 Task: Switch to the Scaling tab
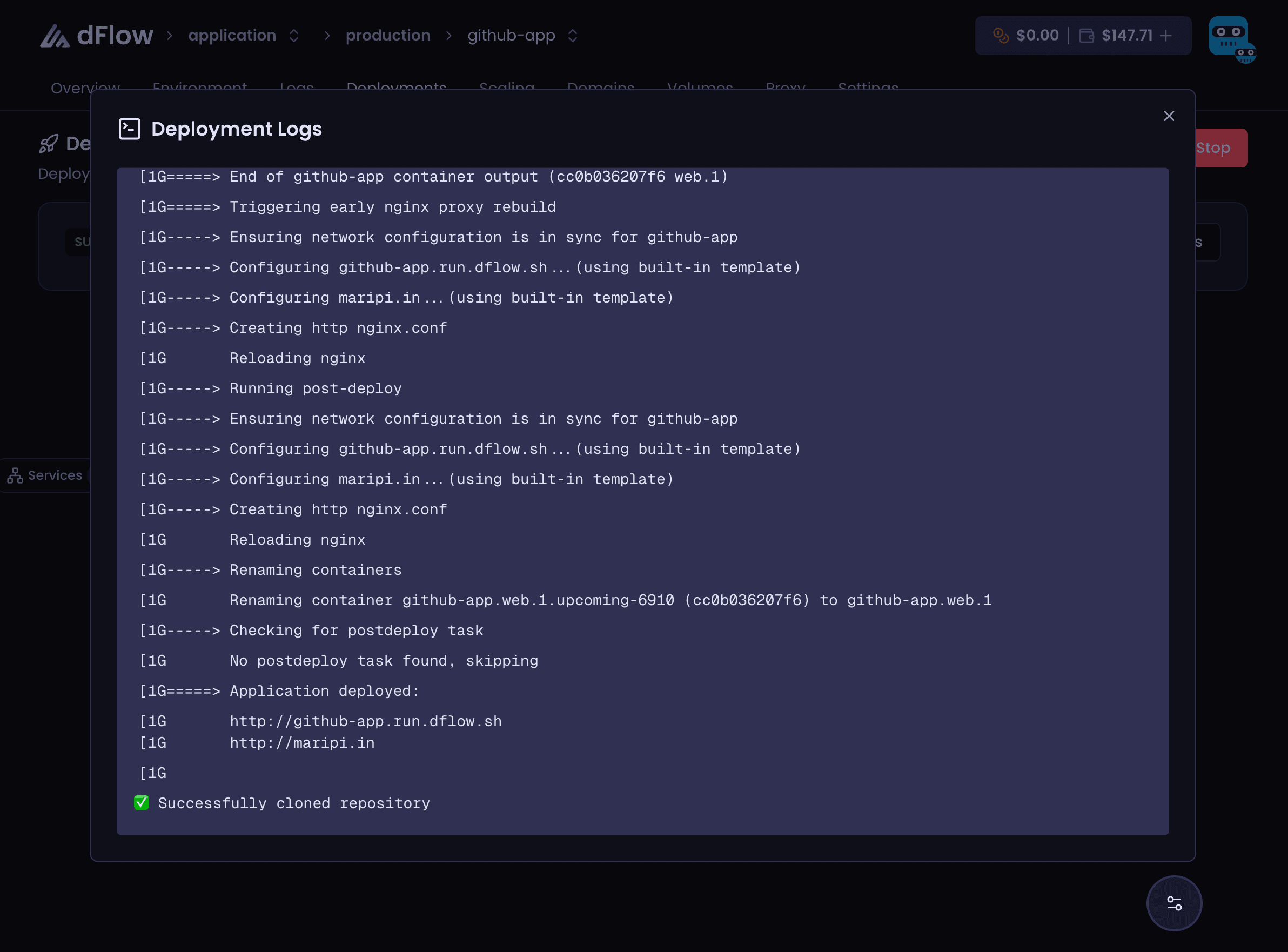[507, 87]
